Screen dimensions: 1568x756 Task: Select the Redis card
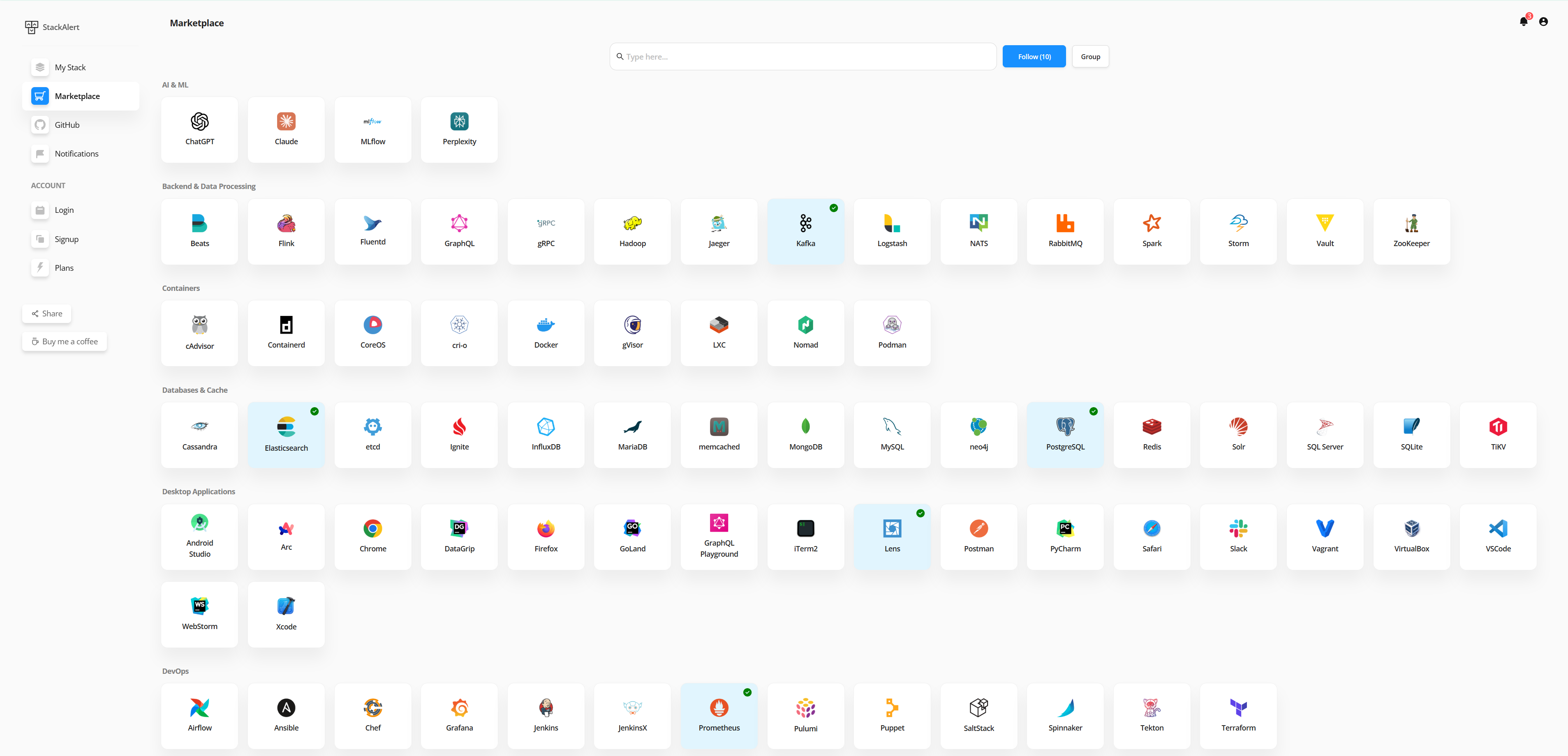tap(1152, 435)
